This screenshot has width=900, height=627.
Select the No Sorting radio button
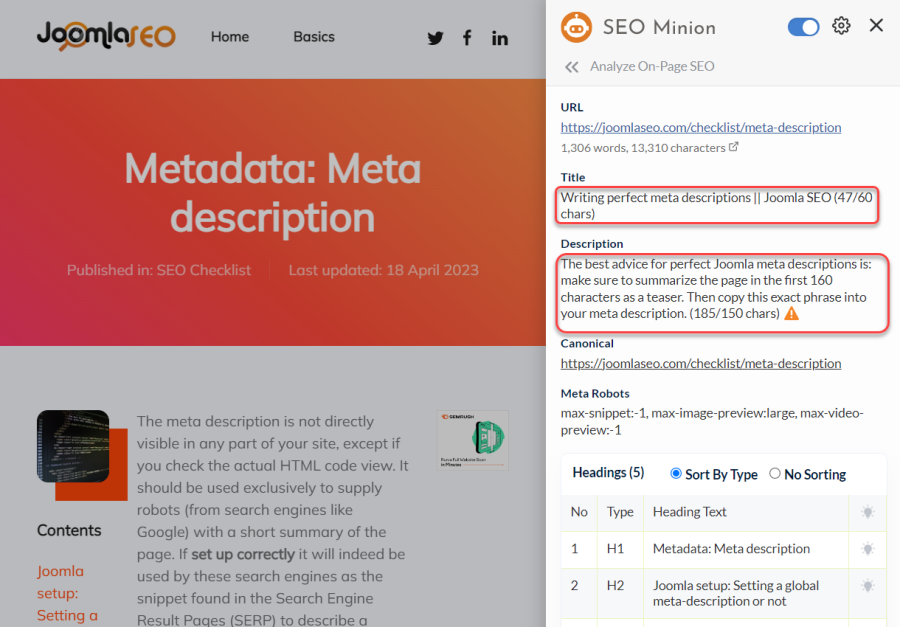pyautogui.click(x=775, y=473)
